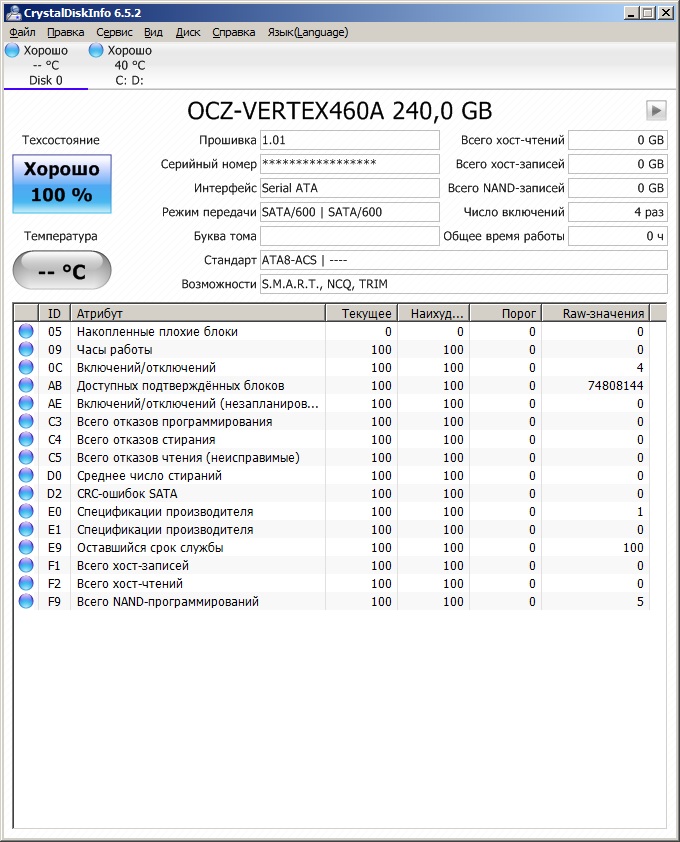Image resolution: width=680 pixels, height=842 pixels.
Task: Click the Интерфейс field Serial ATA
Action: pos(350,188)
